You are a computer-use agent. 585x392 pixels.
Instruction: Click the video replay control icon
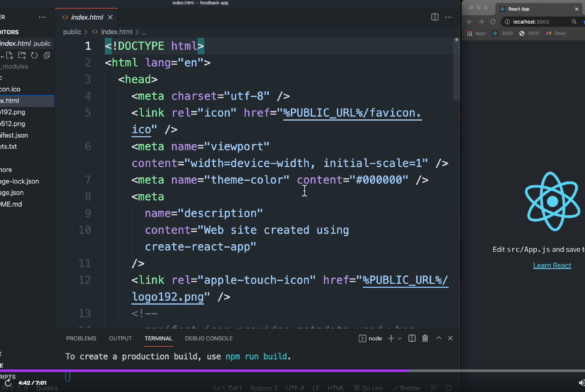click(8, 383)
